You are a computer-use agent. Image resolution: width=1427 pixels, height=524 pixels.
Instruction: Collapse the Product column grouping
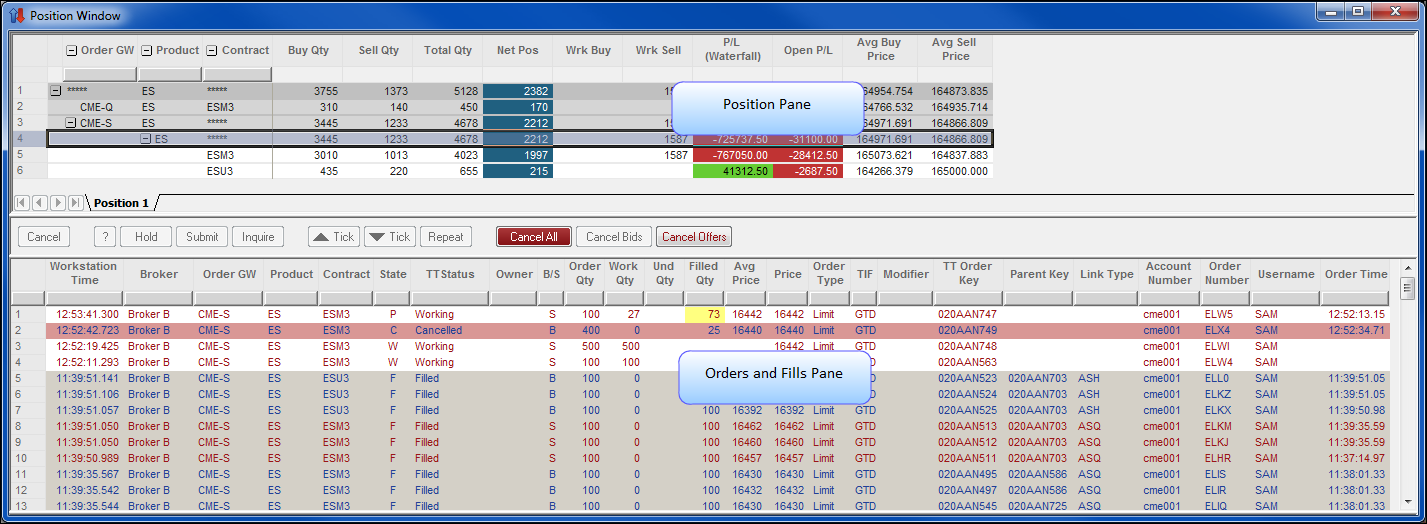tap(146, 50)
